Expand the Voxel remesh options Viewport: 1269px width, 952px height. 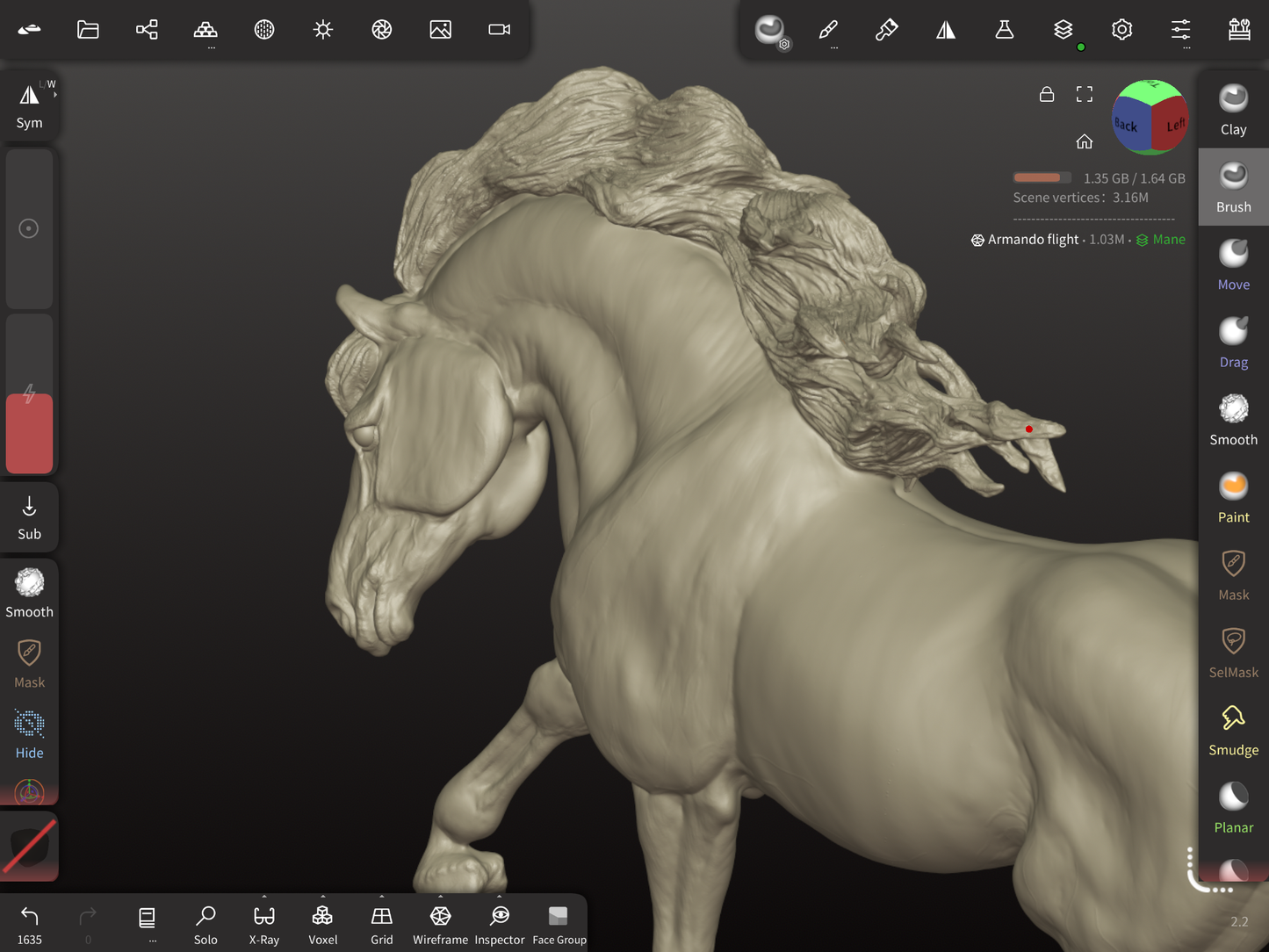point(322,898)
